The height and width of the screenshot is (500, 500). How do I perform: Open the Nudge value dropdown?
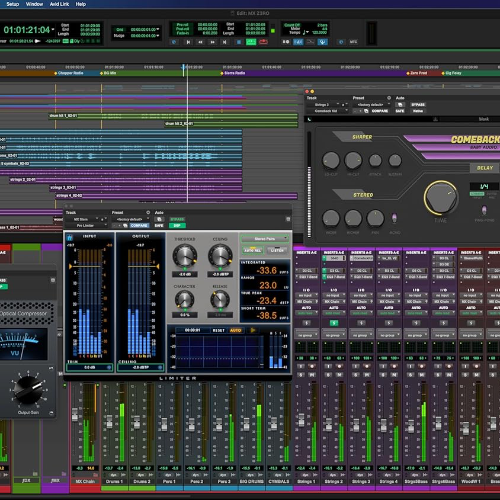click(x=157, y=35)
